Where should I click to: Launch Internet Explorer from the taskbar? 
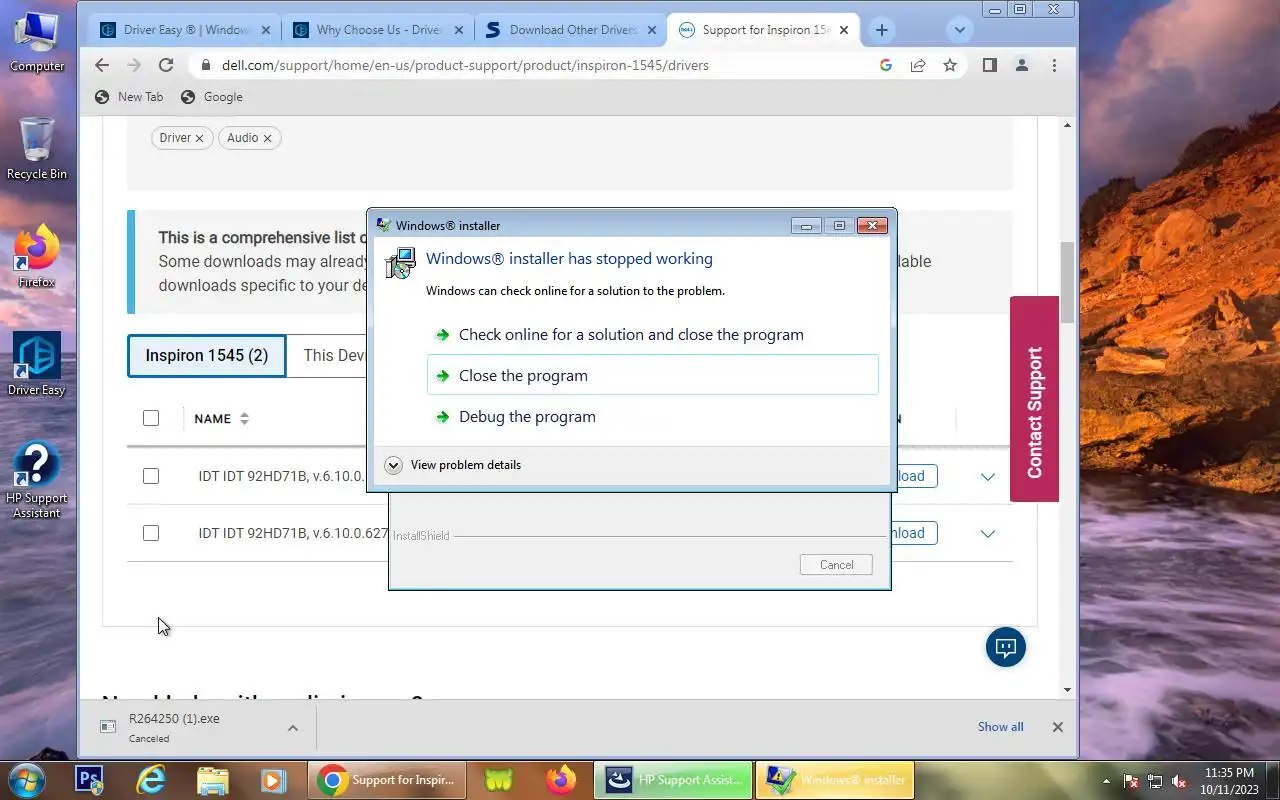[x=151, y=780]
